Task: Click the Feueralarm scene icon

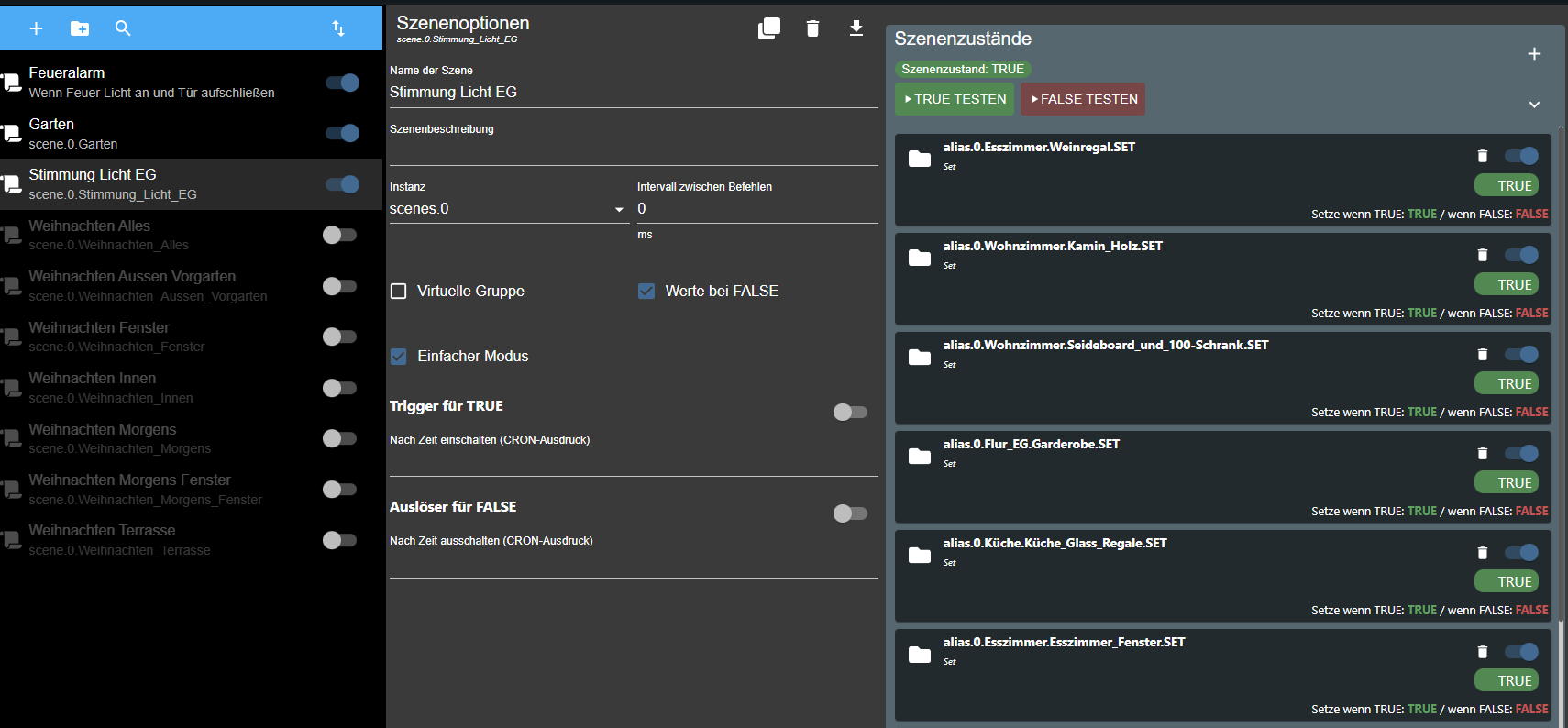Action: click(x=11, y=83)
